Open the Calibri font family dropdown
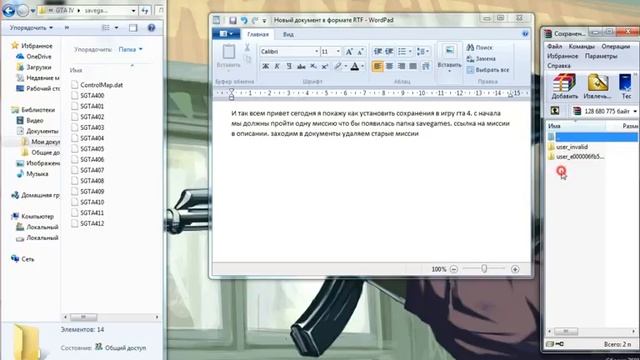 316,51
